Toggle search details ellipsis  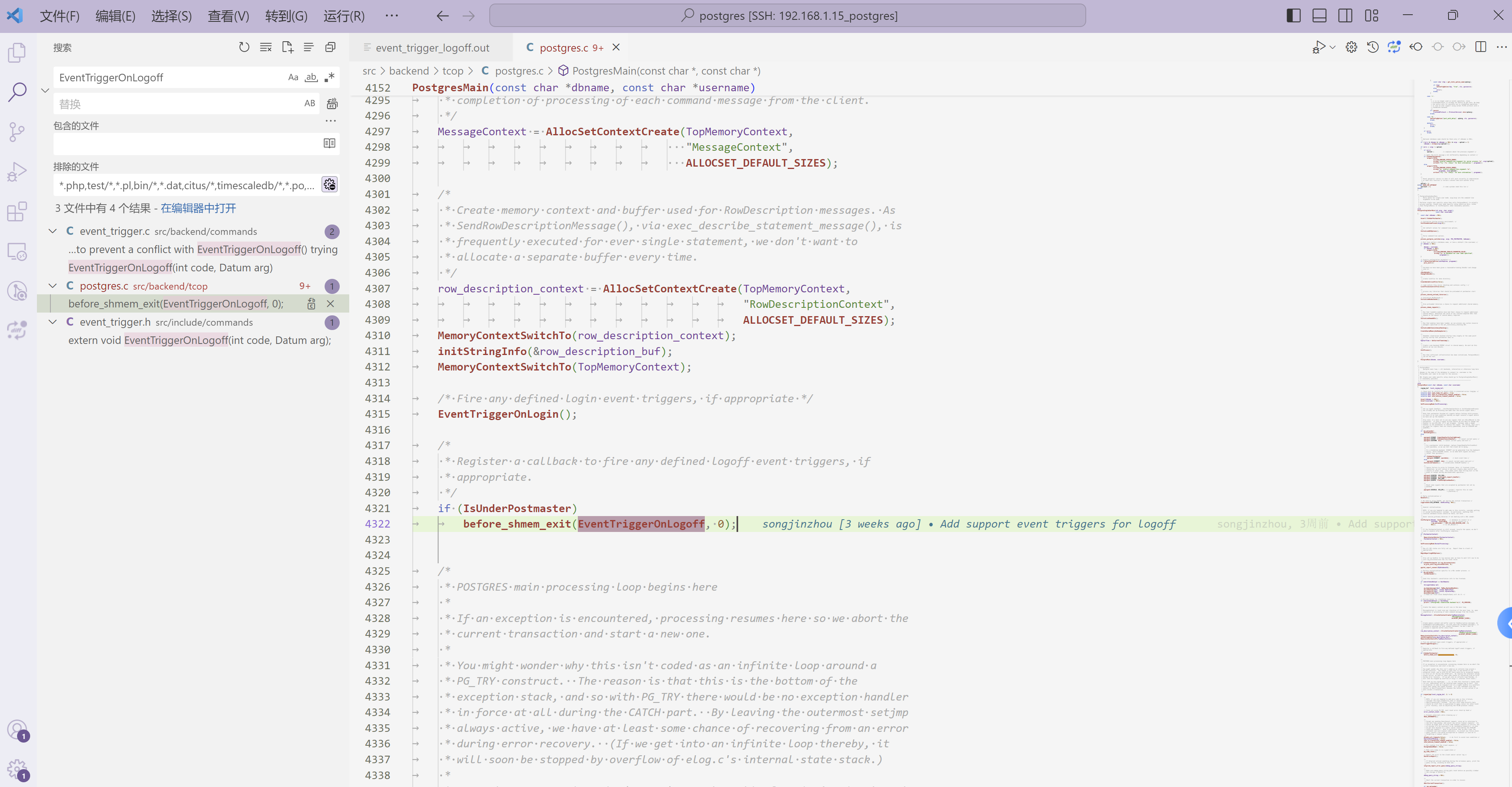(x=331, y=121)
